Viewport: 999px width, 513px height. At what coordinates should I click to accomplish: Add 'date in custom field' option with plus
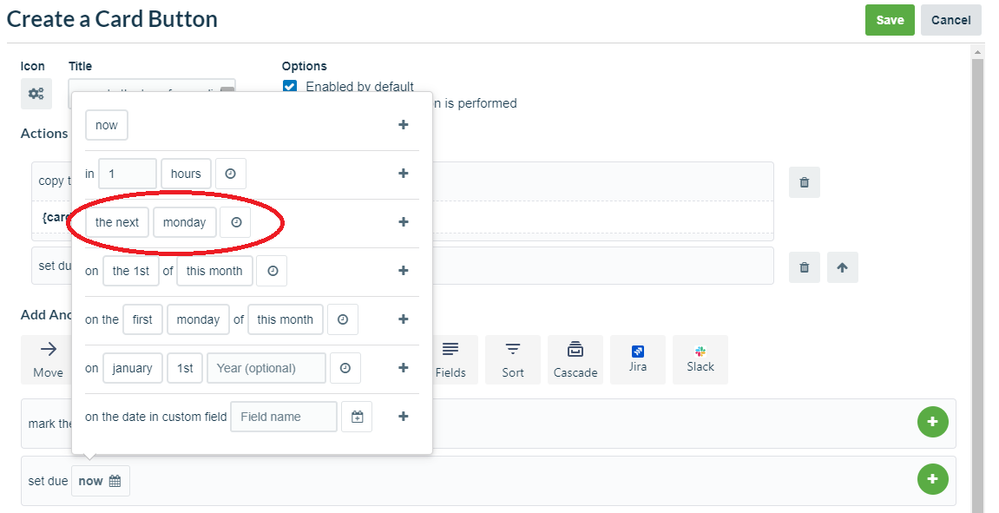pyautogui.click(x=403, y=416)
